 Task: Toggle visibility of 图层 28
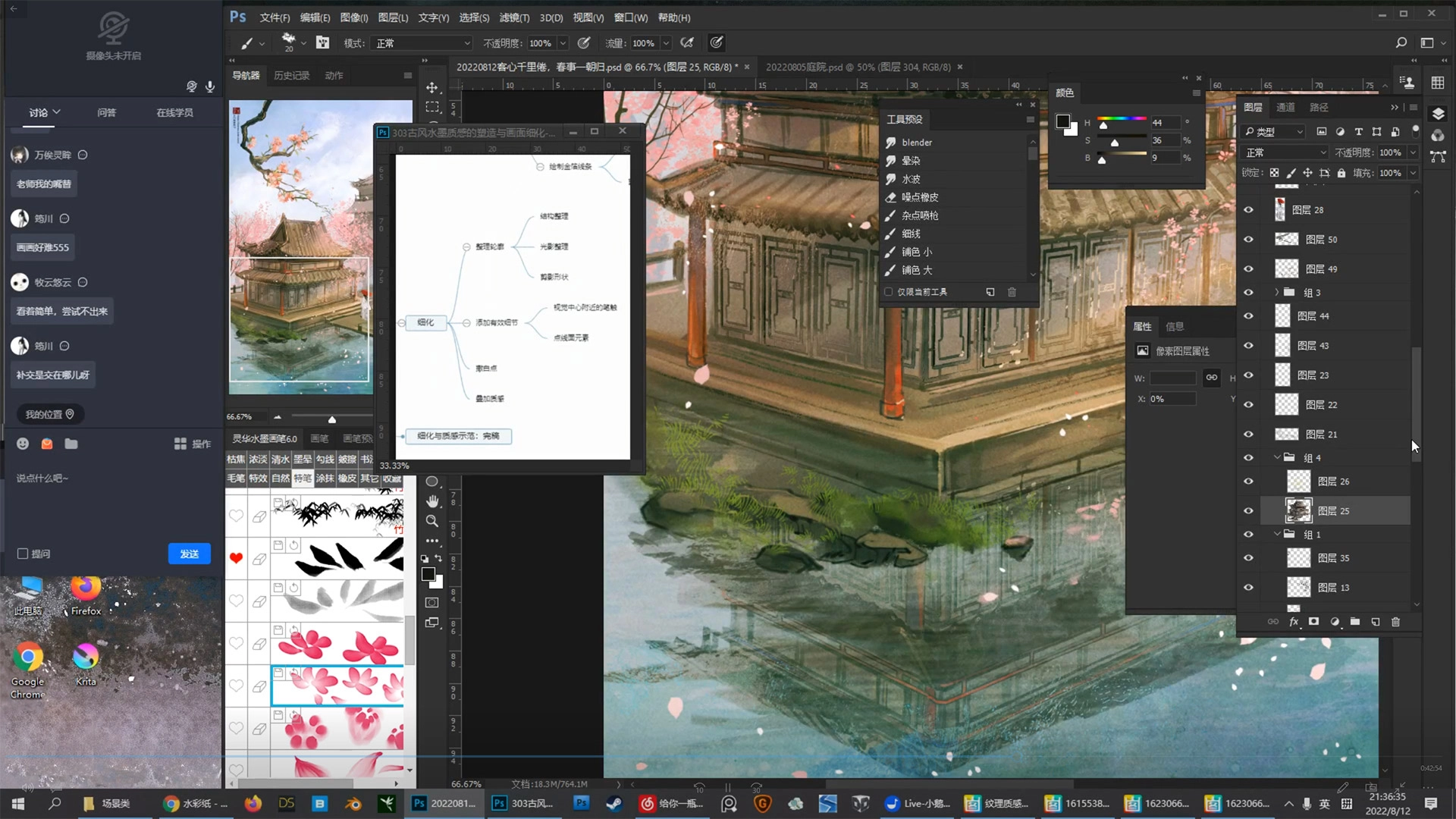click(x=1248, y=210)
